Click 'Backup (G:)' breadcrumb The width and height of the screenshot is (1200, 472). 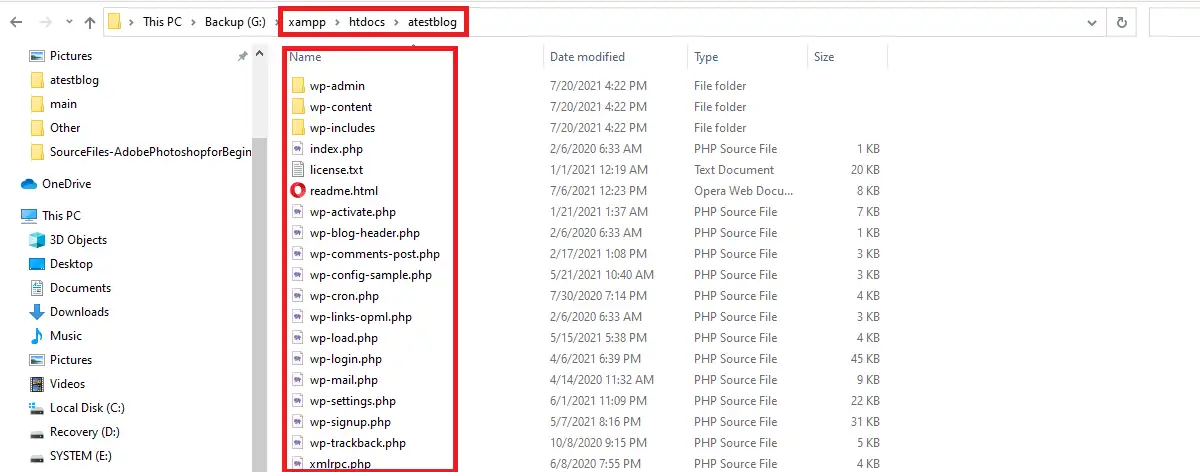pyautogui.click(x=236, y=22)
